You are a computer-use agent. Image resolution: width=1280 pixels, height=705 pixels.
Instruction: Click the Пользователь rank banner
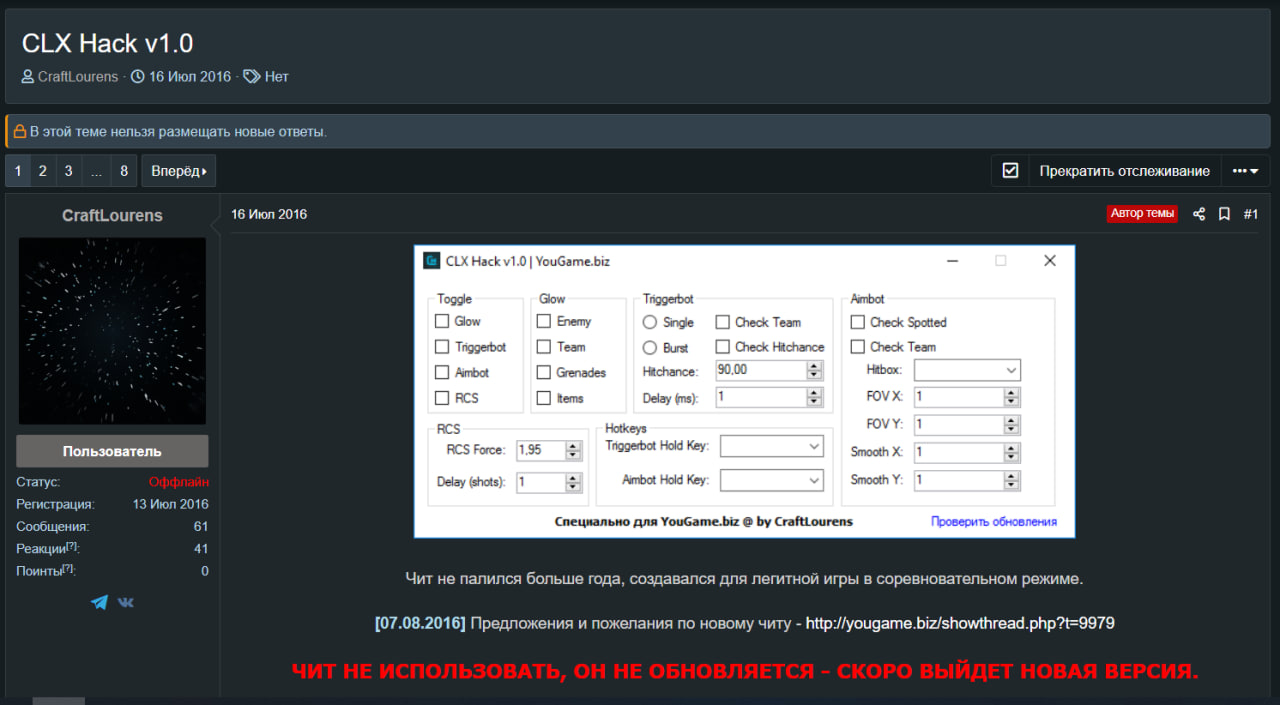[112, 451]
